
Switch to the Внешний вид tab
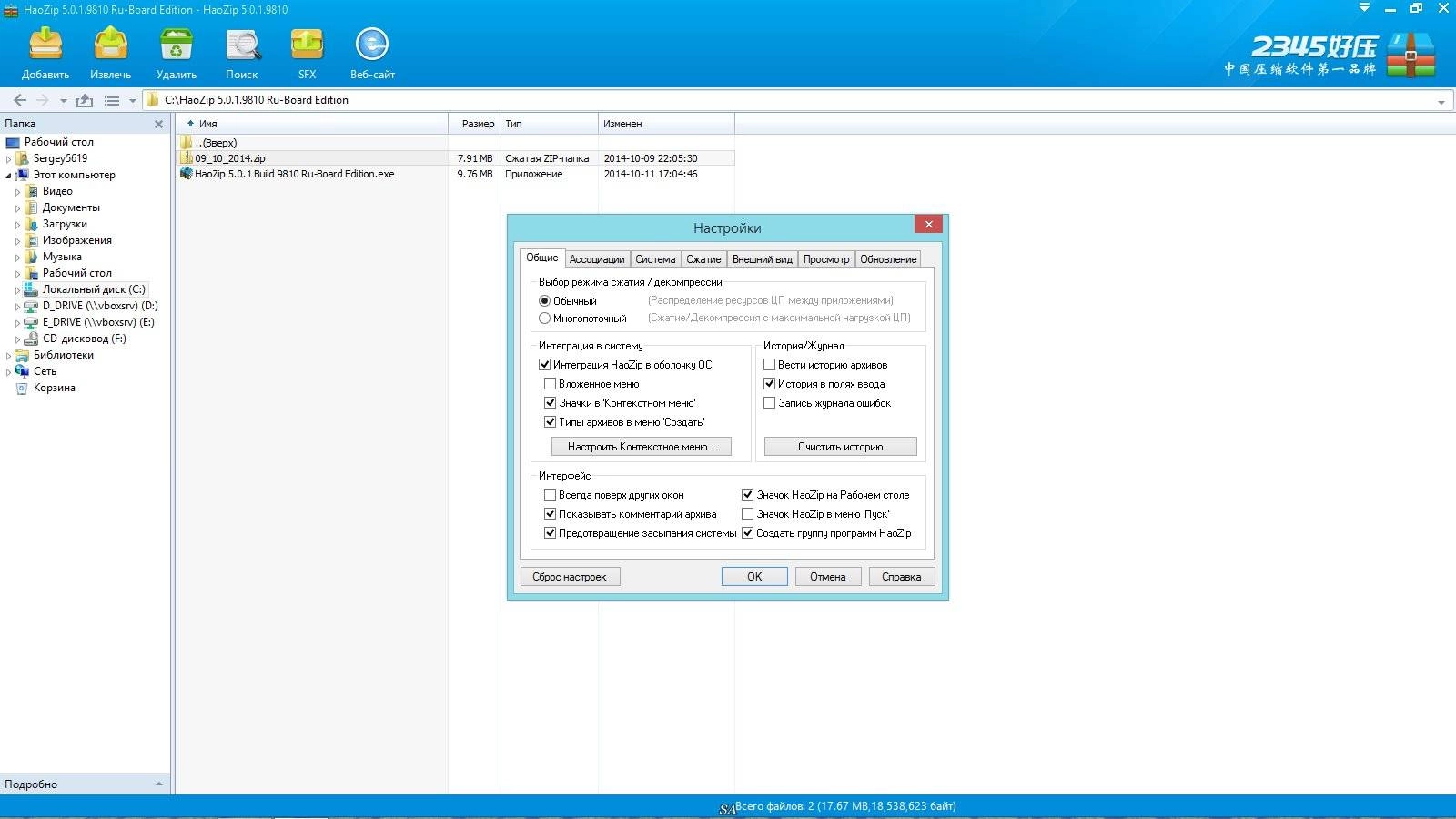pyautogui.click(x=763, y=259)
